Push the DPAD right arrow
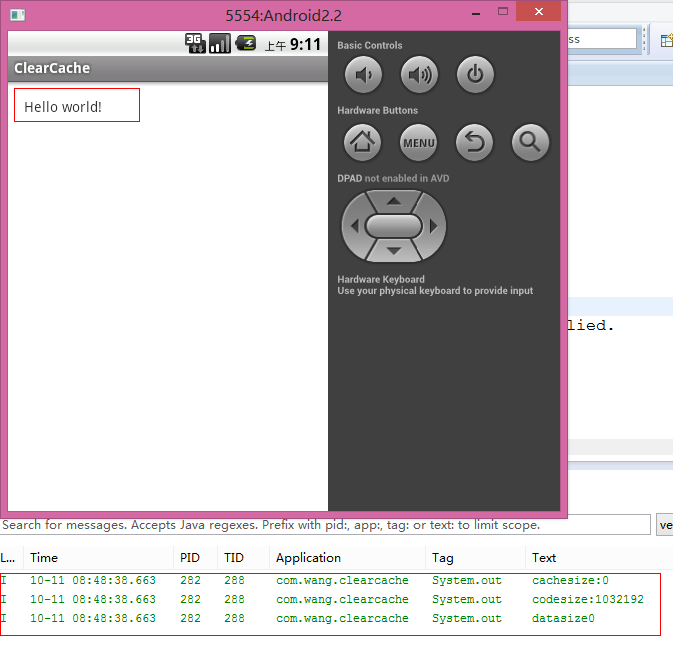This screenshot has width=673, height=647. pos(433,226)
